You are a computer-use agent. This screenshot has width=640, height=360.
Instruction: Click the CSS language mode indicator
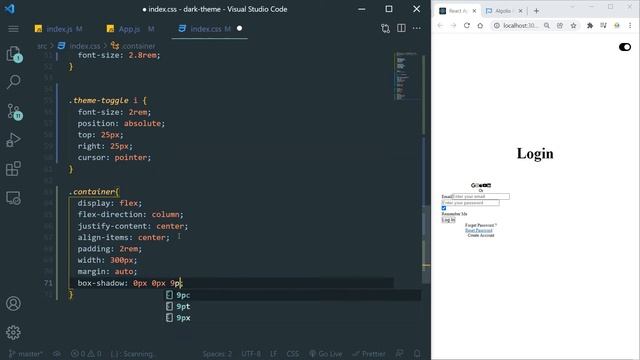click(x=293, y=354)
